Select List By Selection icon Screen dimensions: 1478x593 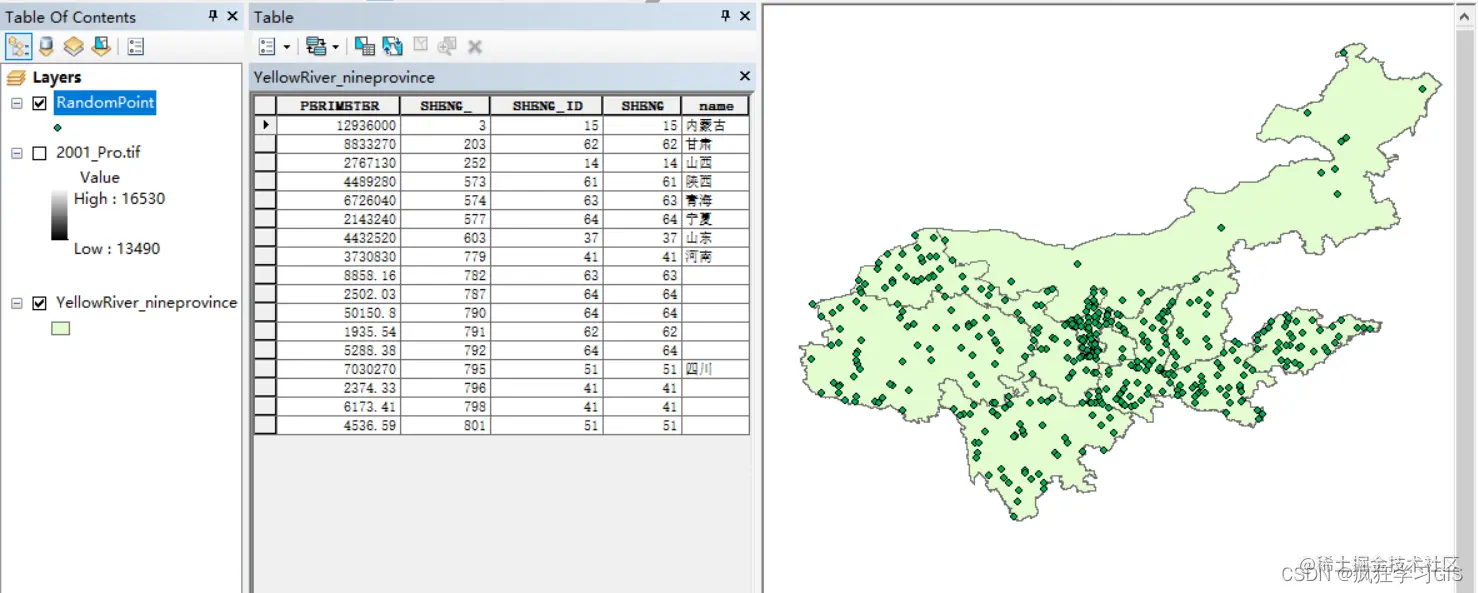[x=101, y=46]
